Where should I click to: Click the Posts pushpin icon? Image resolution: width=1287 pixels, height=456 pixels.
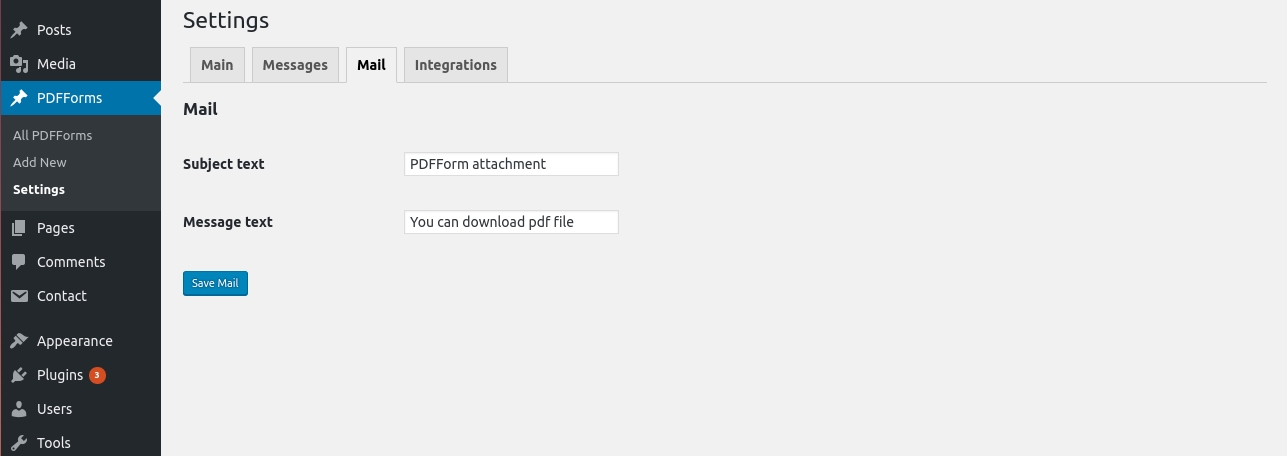point(19,30)
